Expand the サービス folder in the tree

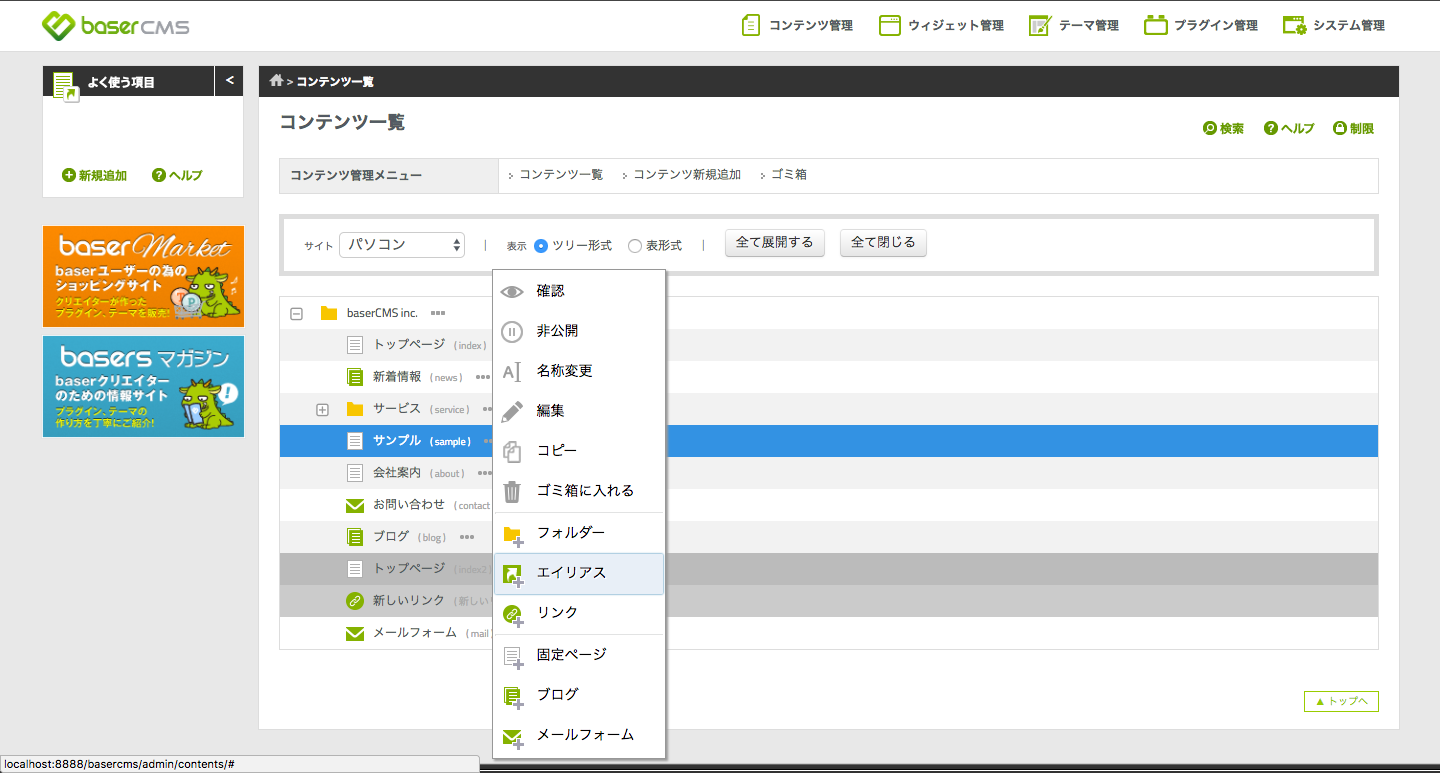click(x=322, y=409)
